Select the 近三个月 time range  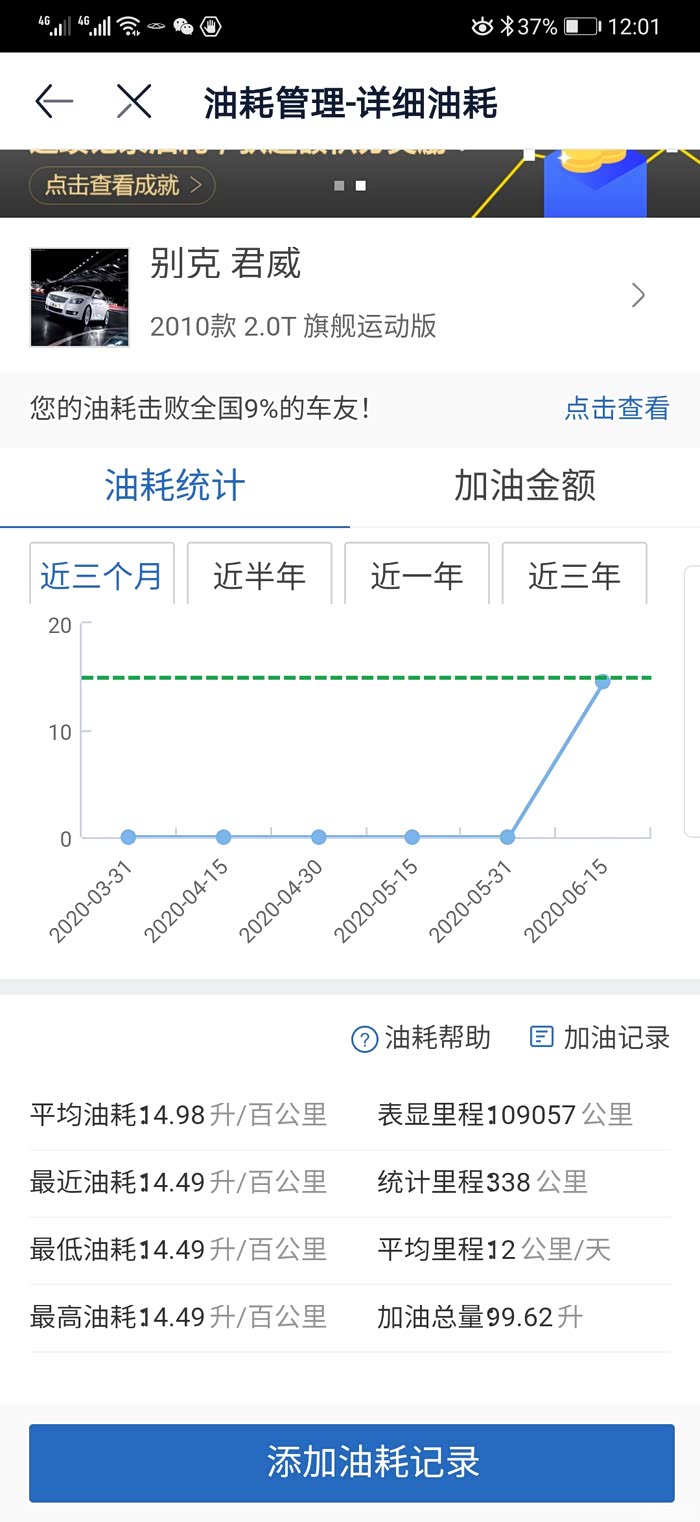coord(102,574)
